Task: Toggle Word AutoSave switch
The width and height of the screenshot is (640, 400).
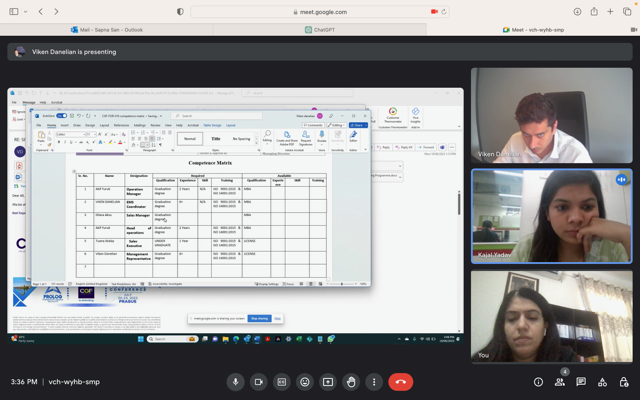Action: click(x=62, y=116)
